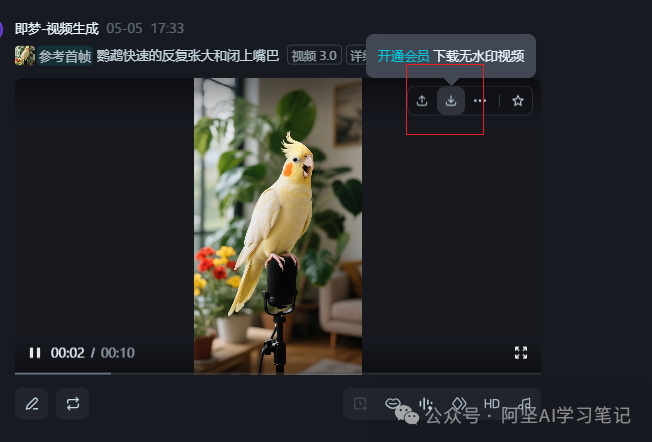Click the video progress bar
Screen dimensions: 652x442
tap(278, 373)
